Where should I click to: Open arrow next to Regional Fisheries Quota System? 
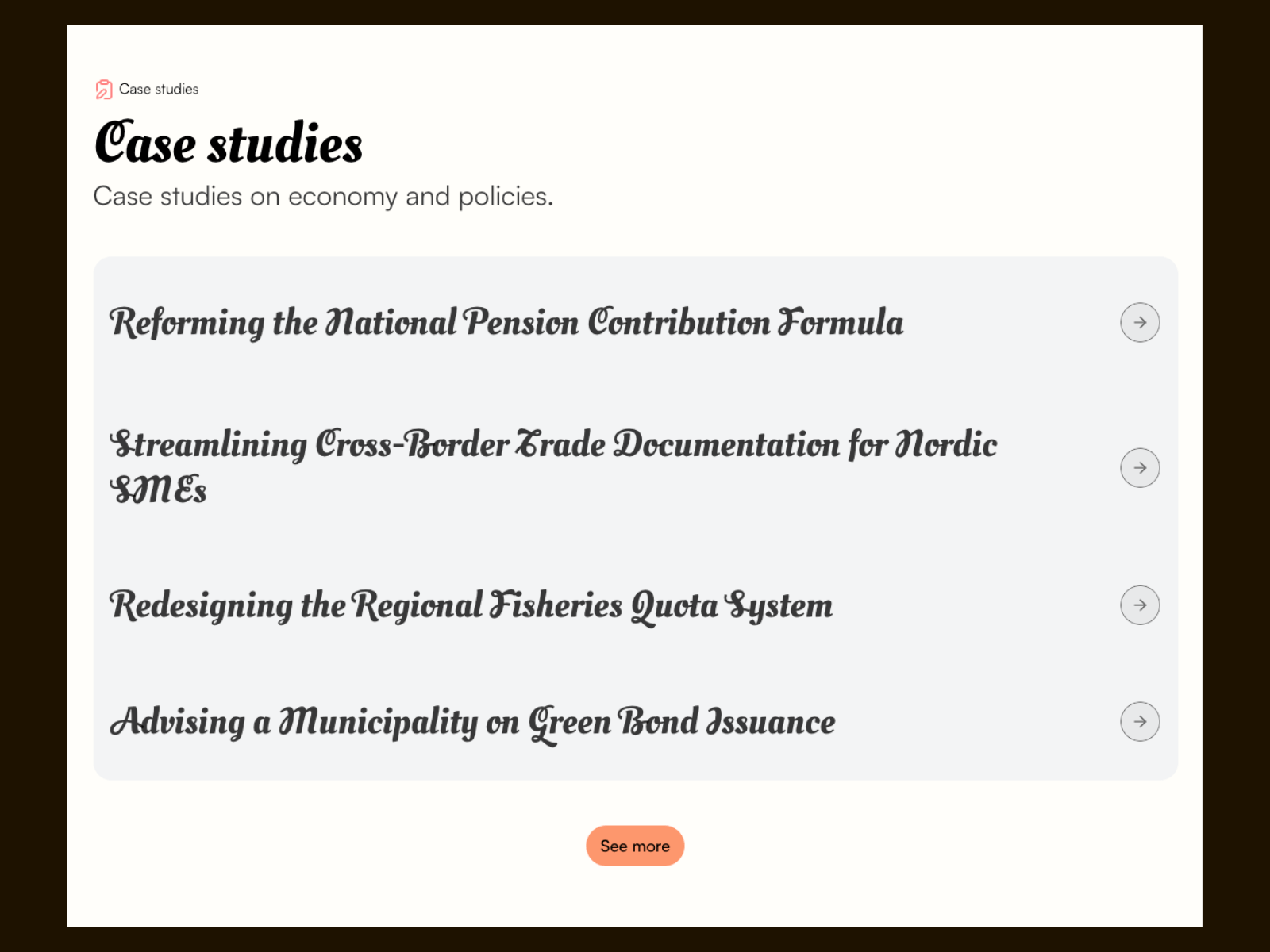click(1140, 605)
